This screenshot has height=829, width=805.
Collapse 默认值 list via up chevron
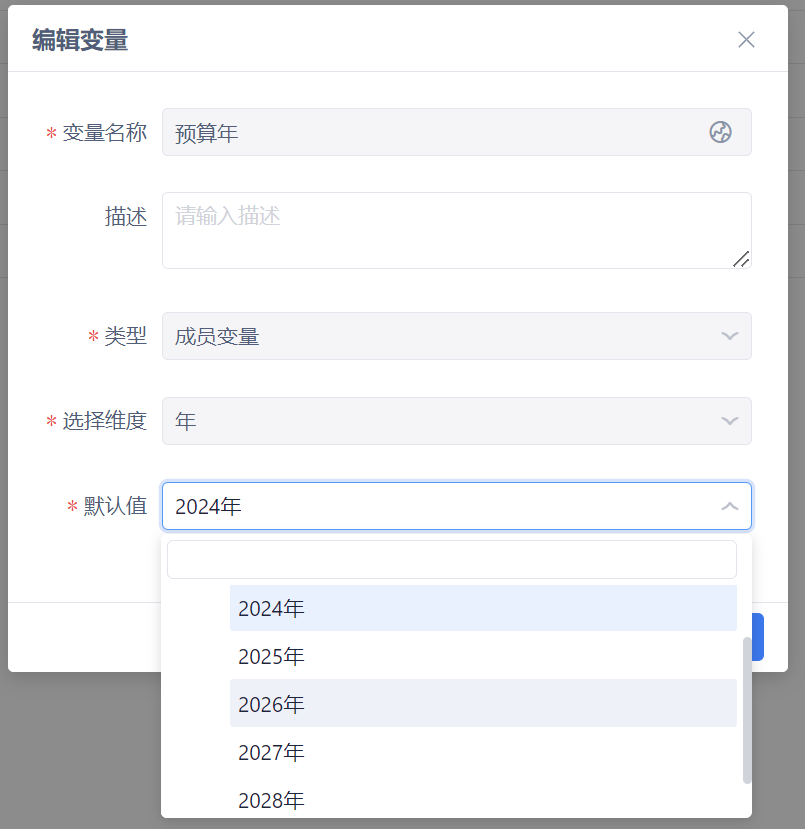click(730, 507)
